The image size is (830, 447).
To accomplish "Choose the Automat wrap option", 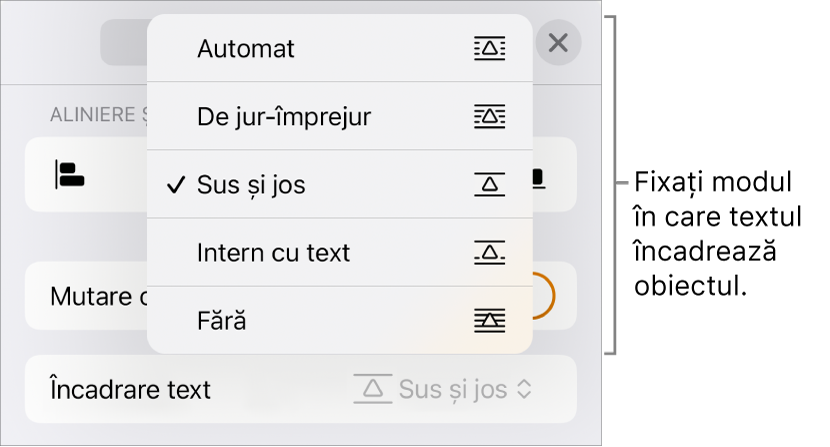I will coord(339,48).
